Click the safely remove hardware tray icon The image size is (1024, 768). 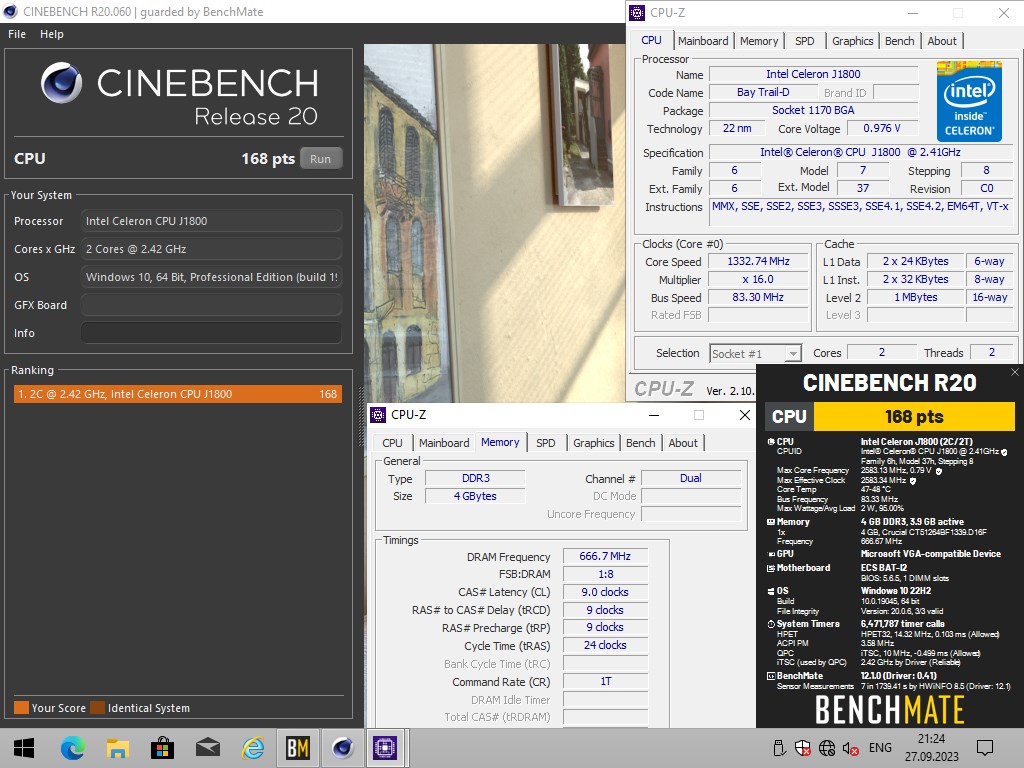pos(778,748)
